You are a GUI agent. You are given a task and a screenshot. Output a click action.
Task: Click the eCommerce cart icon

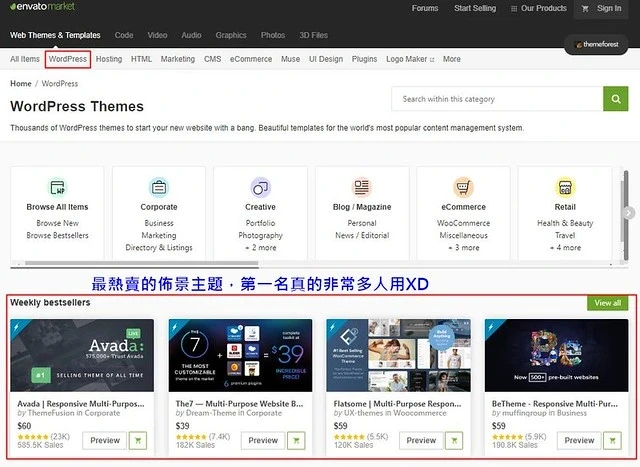pyautogui.click(x=463, y=187)
